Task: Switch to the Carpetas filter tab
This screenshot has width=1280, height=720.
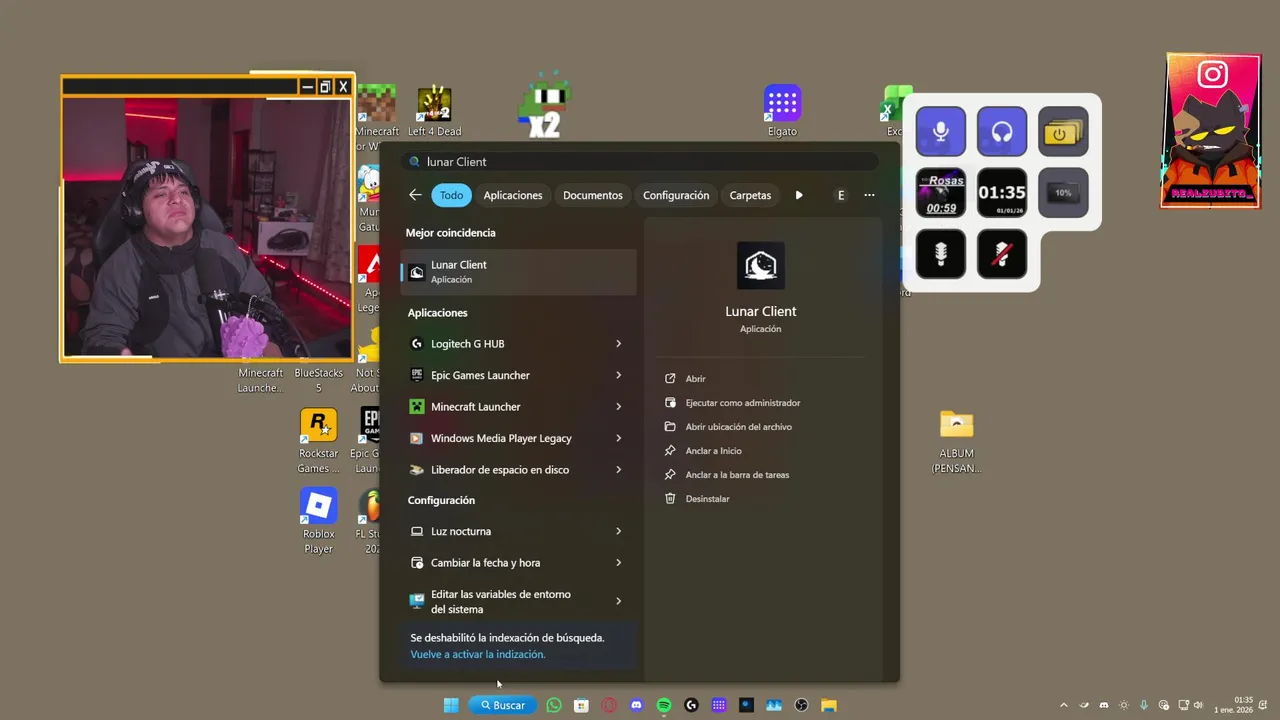Action: pos(750,195)
